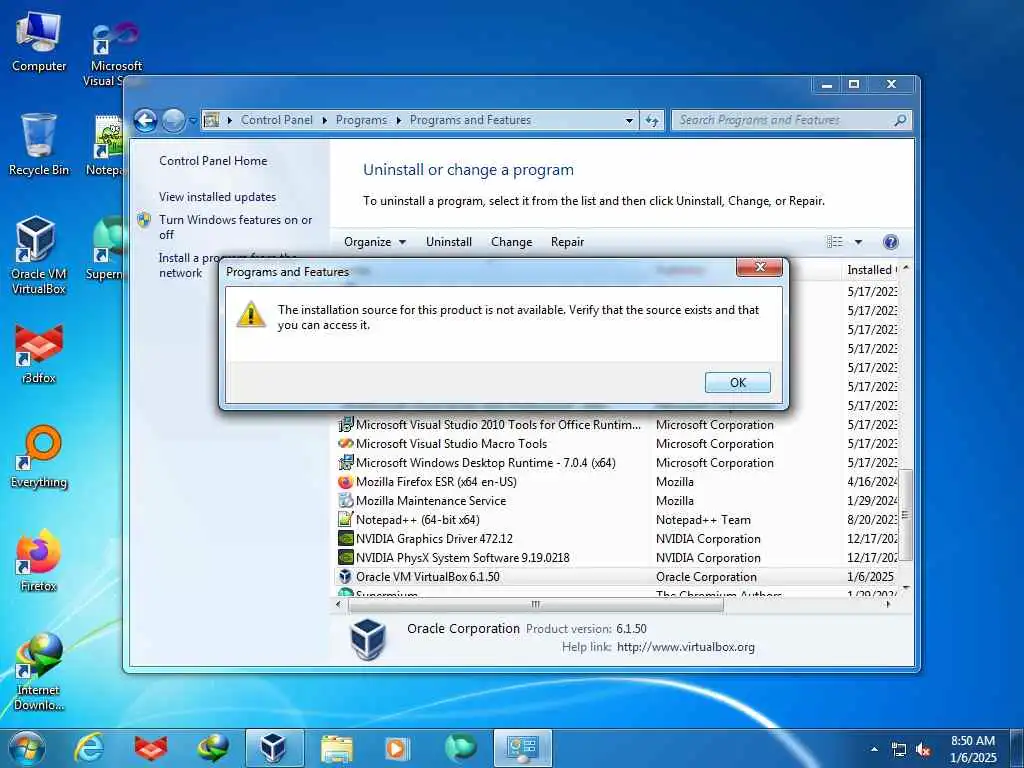Click the scroll up arrow of the list
This screenshot has height=768, width=1024.
[905, 268]
